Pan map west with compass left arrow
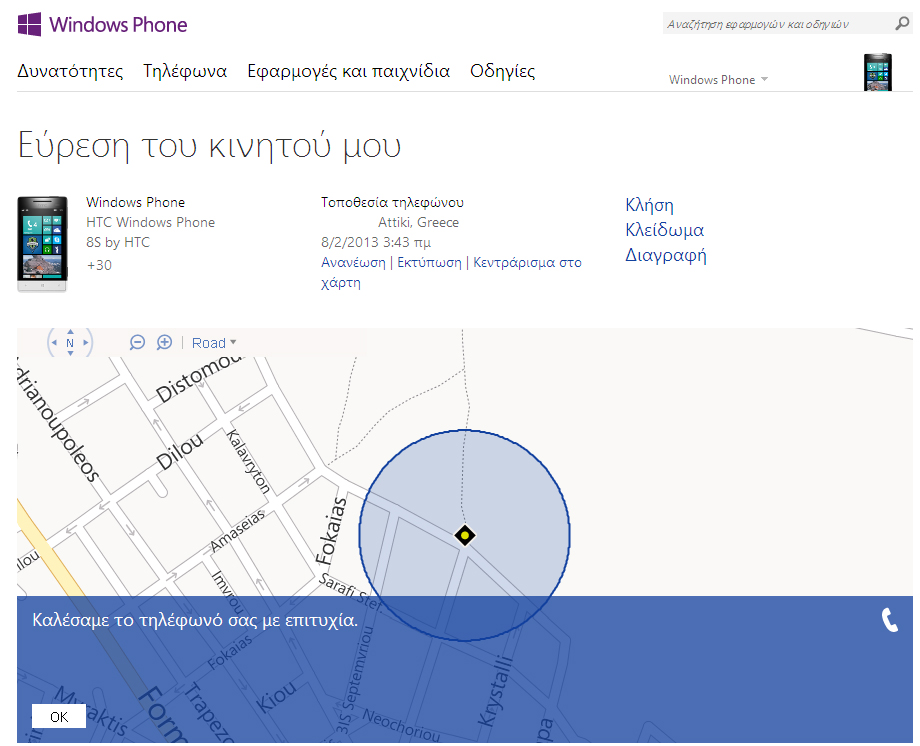This screenshot has height=746, width=920. coord(53,343)
